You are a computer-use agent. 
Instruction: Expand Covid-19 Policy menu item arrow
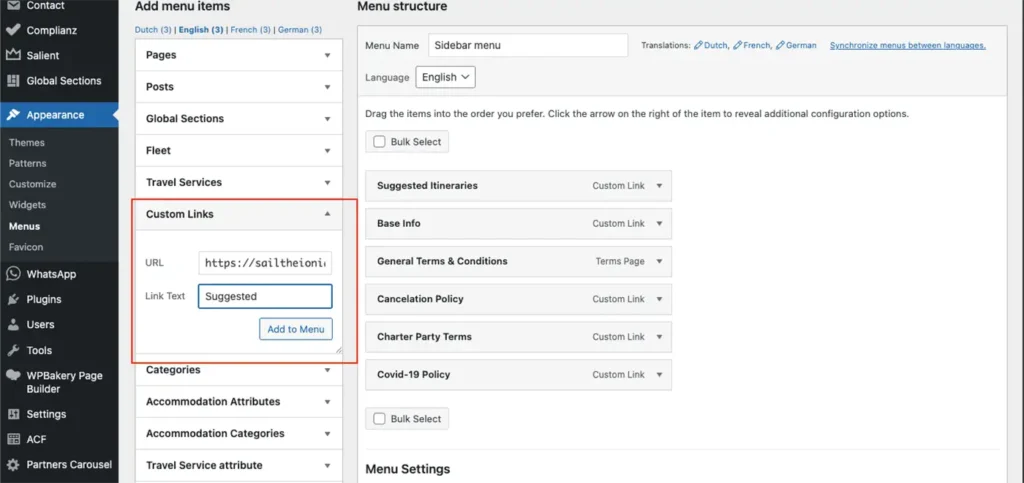[x=659, y=375]
